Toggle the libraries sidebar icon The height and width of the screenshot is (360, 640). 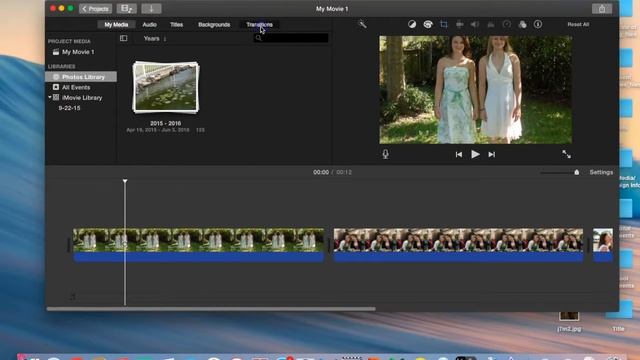(x=123, y=38)
